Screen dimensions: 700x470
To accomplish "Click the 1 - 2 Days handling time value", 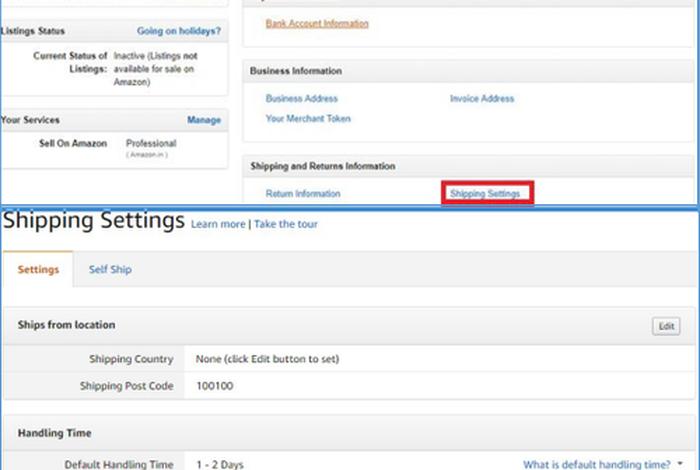I will 219,464.
